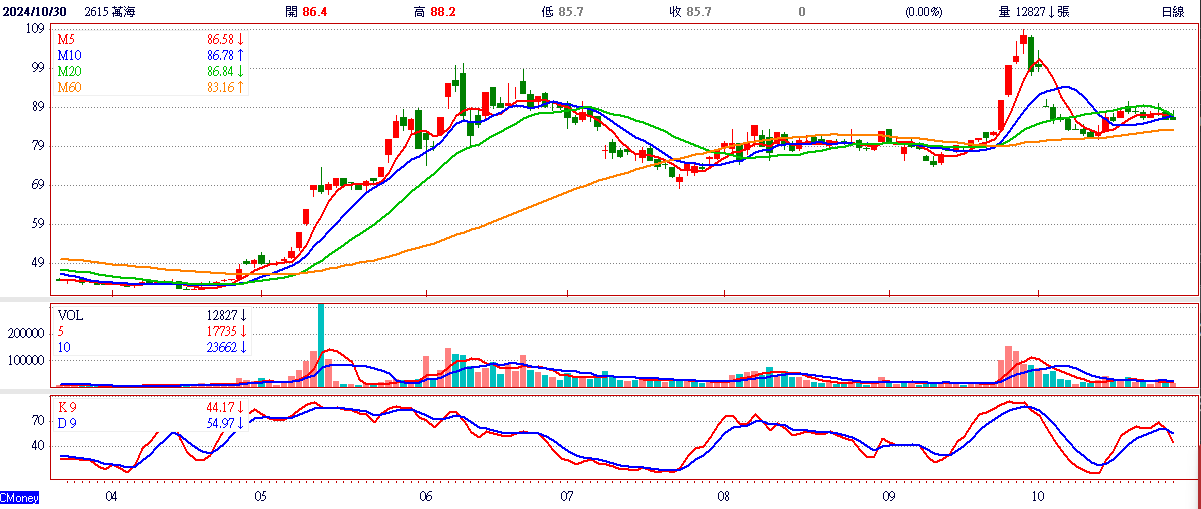This screenshot has height=509, width=1201.
Task: Click the 40 level on KD axis
Action: 38,445
